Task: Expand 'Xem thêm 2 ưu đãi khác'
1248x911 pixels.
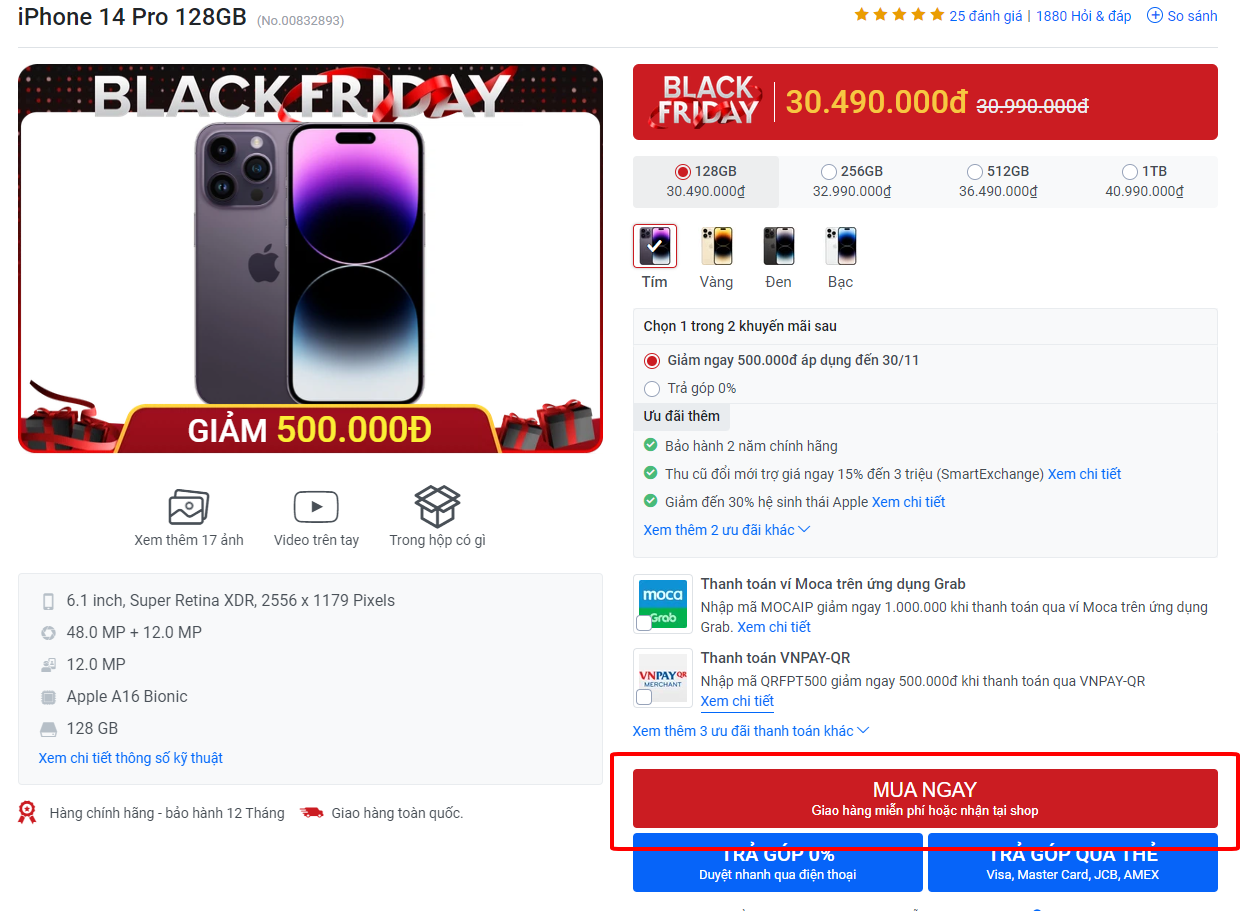Action: tap(727, 530)
